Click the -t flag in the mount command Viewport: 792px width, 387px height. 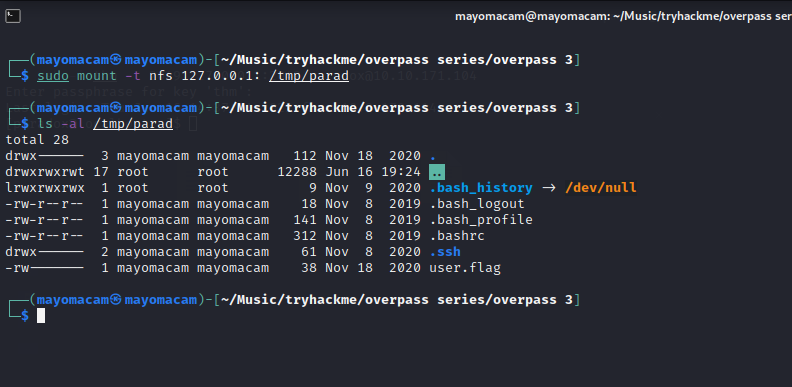(133, 76)
